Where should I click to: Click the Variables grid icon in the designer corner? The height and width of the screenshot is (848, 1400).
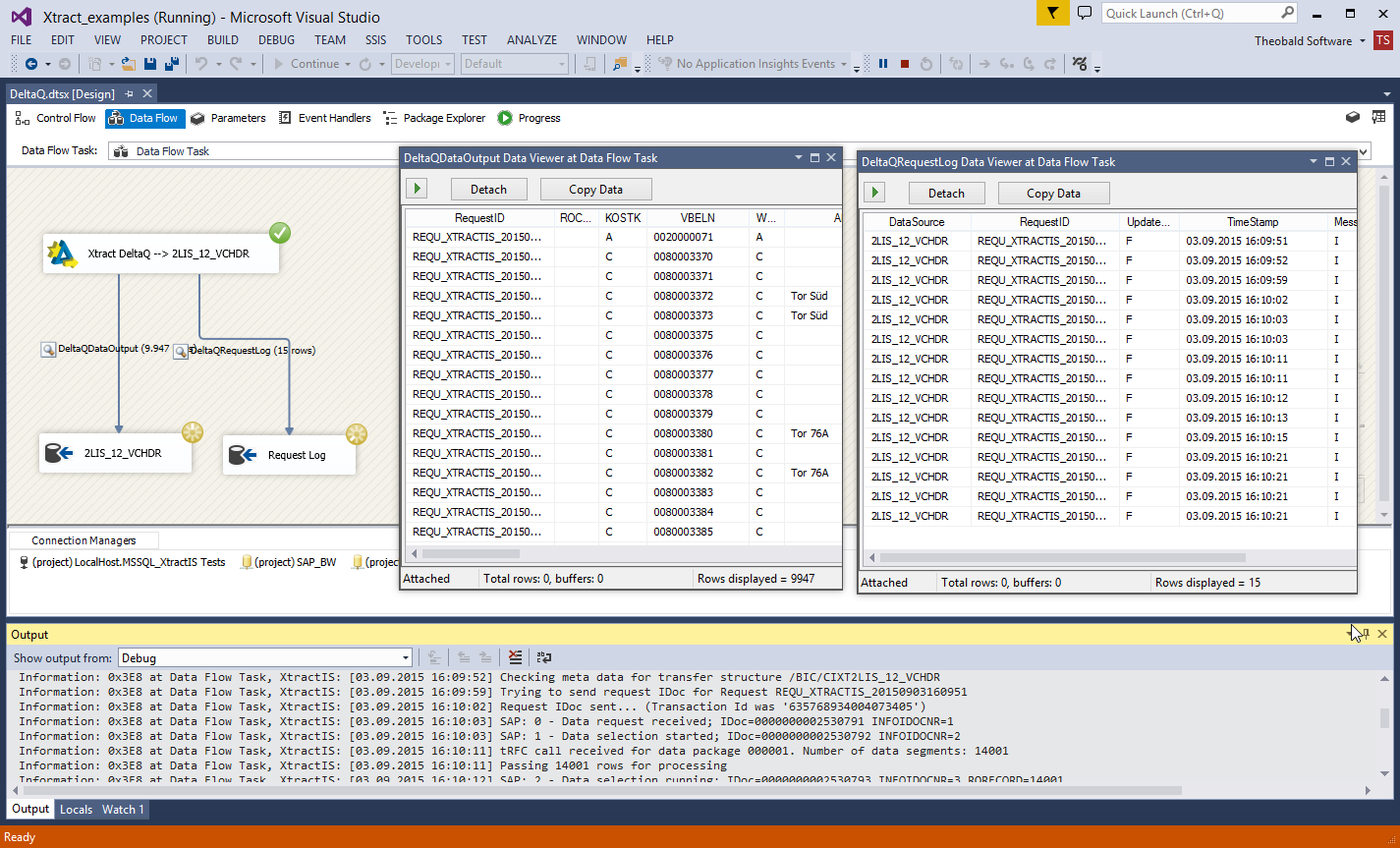[x=1379, y=117]
